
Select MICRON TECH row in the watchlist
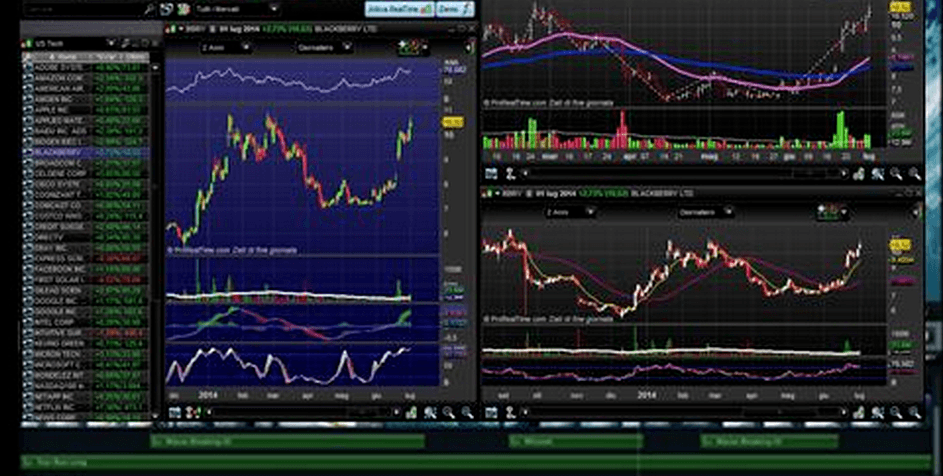[x=87, y=354]
